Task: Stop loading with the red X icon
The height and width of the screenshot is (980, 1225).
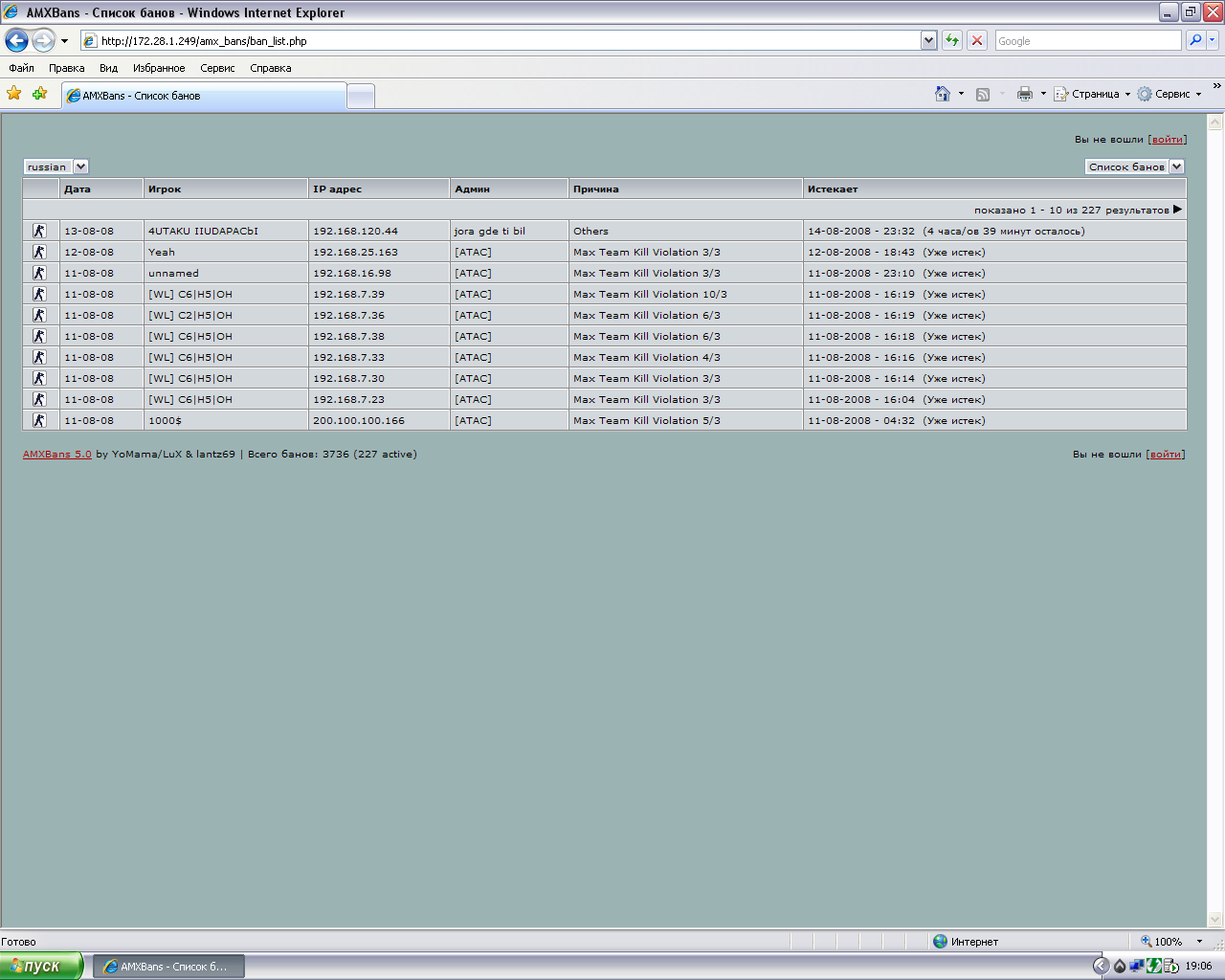Action: 977,40
